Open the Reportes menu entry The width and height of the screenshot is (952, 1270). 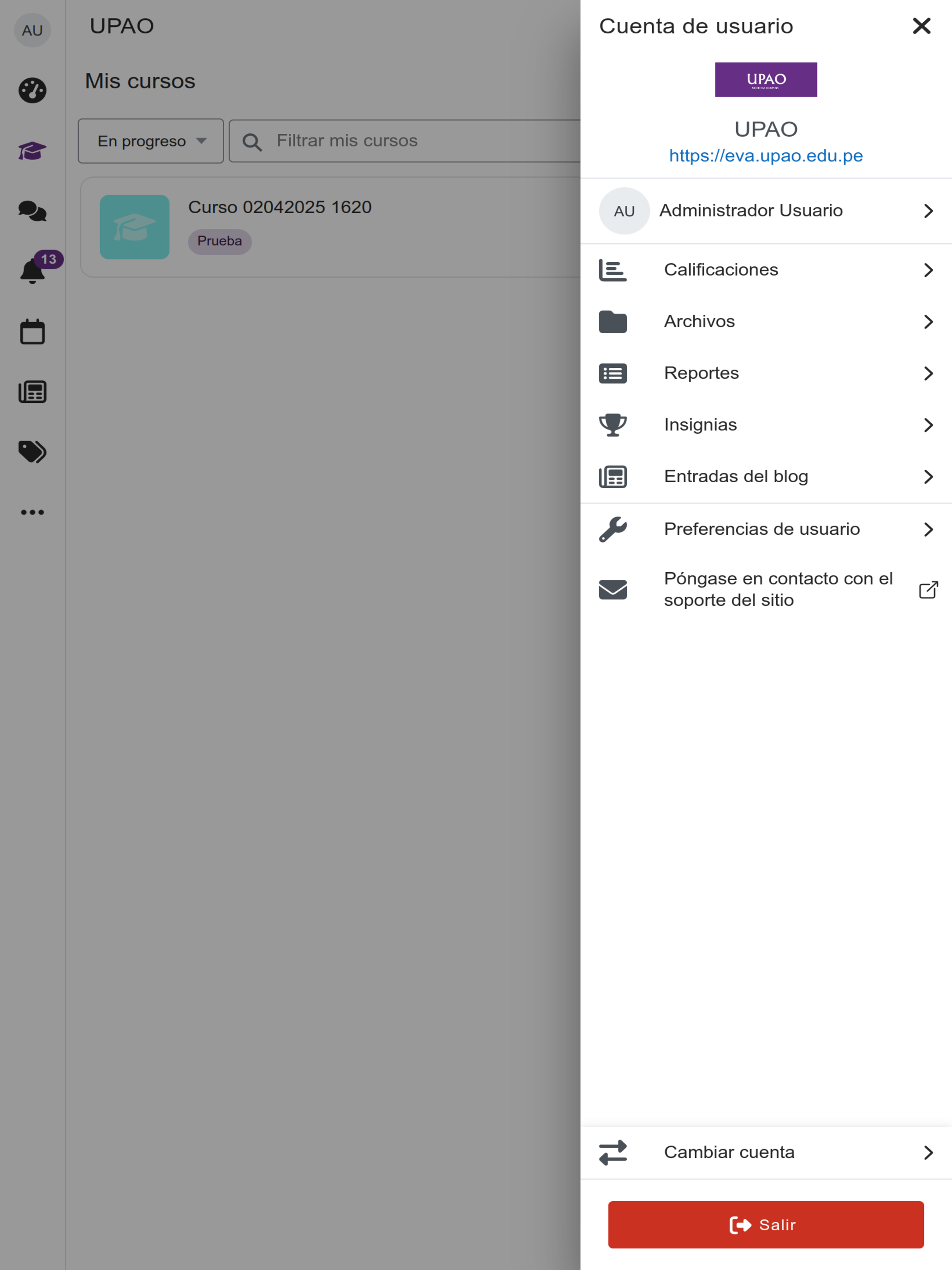click(x=766, y=373)
